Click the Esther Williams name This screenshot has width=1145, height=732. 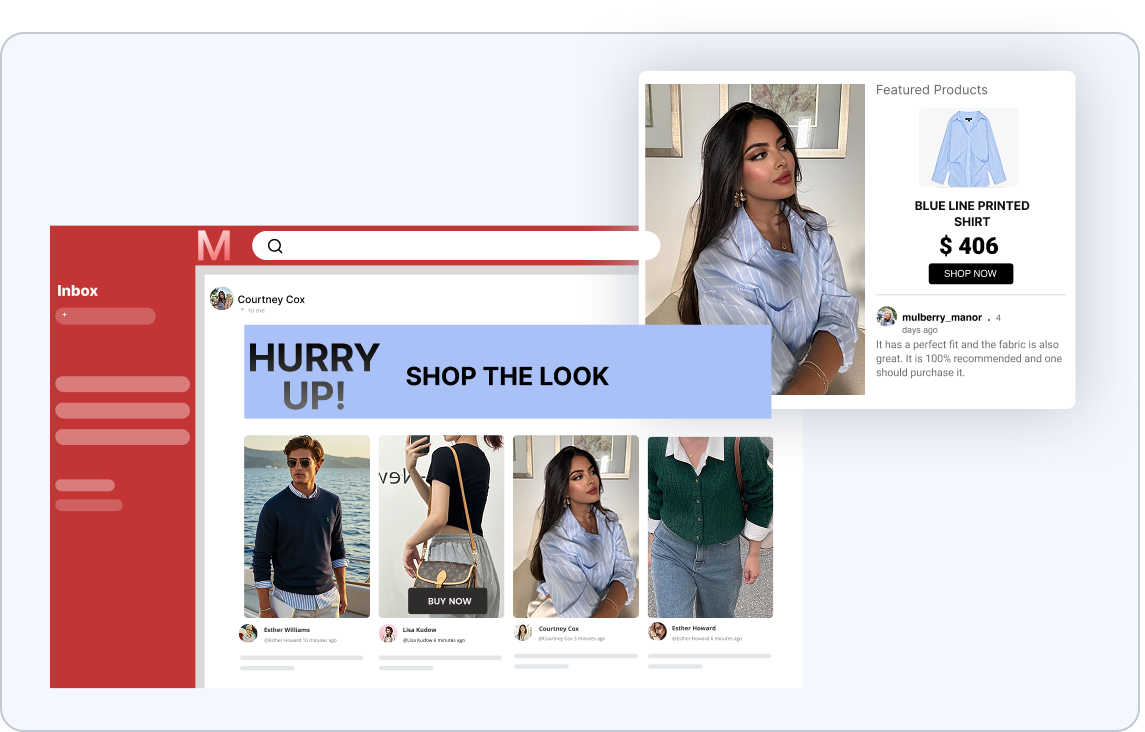[286, 630]
